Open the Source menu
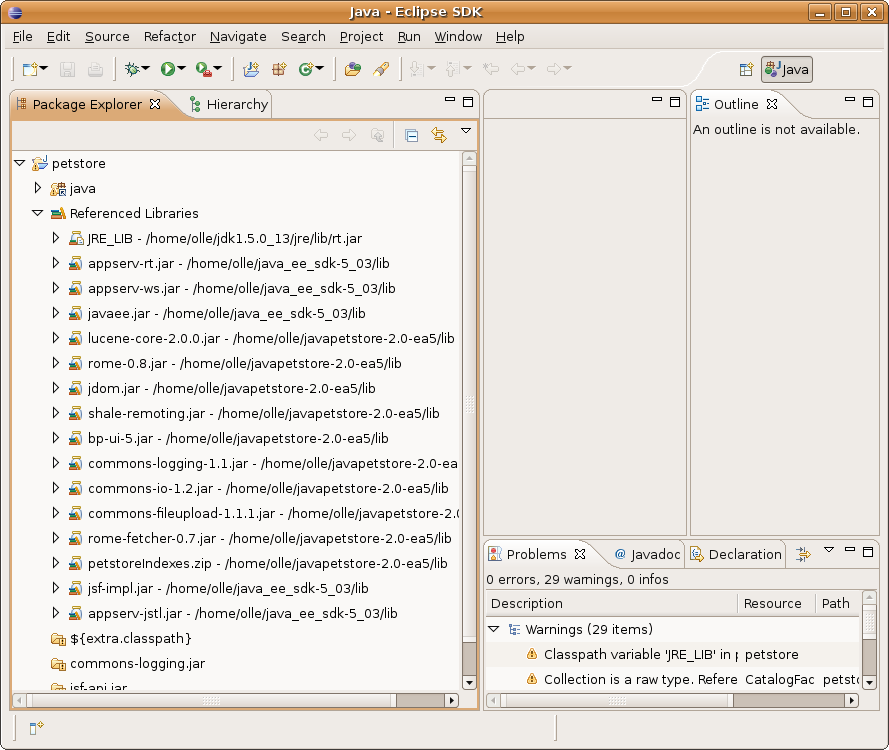889x750 pixels. coord(107,37)
